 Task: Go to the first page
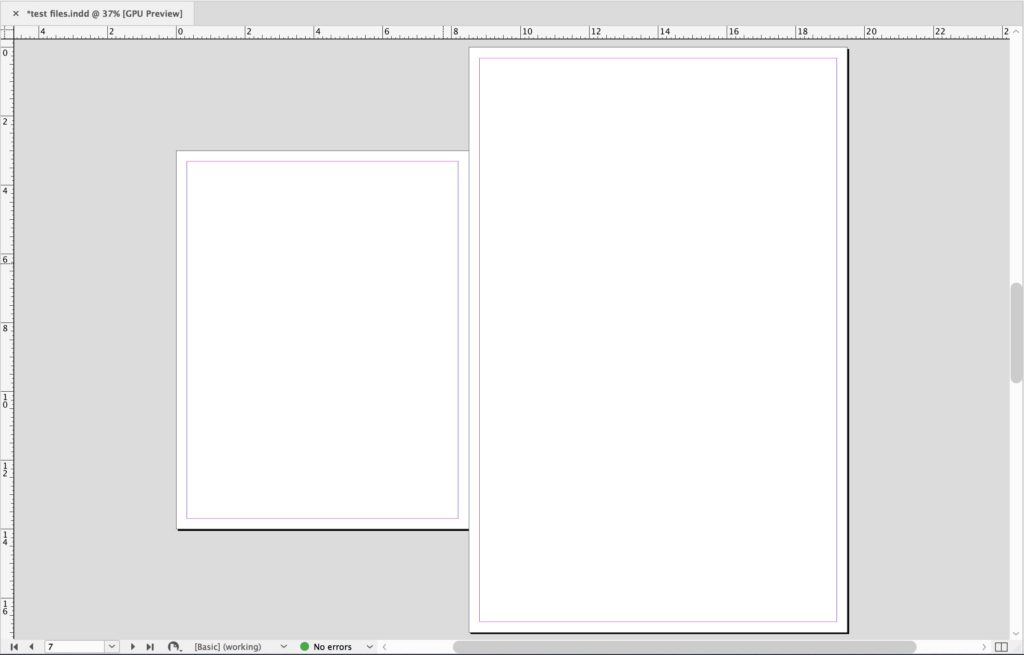point(14,646)
